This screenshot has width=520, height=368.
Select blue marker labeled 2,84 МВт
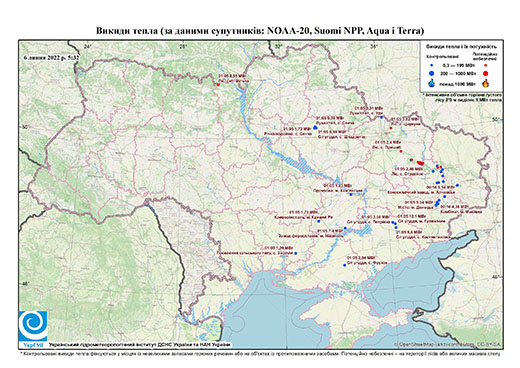(345, 265)
